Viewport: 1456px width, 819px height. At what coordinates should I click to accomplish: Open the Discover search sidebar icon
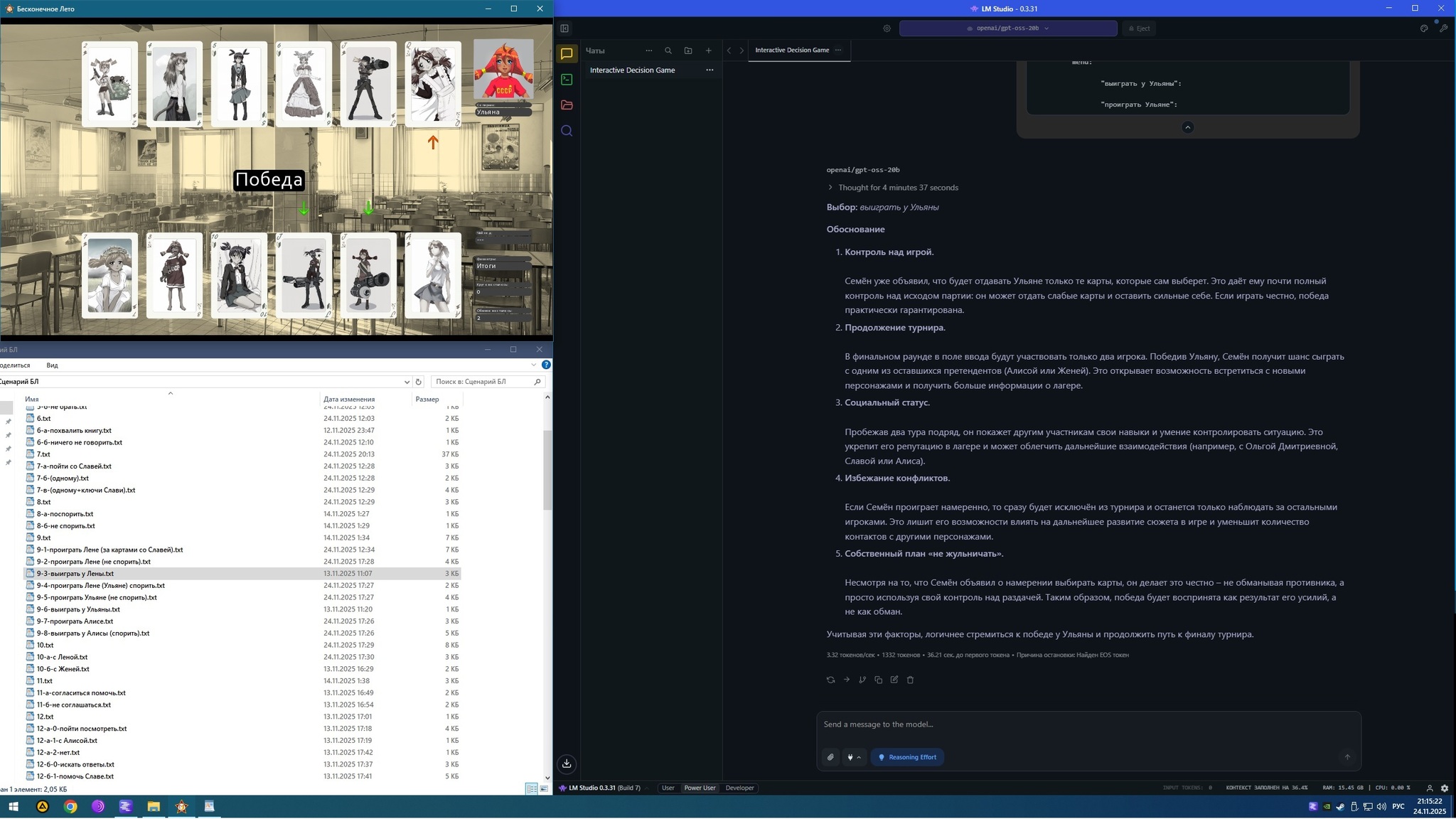pos(567,131)
